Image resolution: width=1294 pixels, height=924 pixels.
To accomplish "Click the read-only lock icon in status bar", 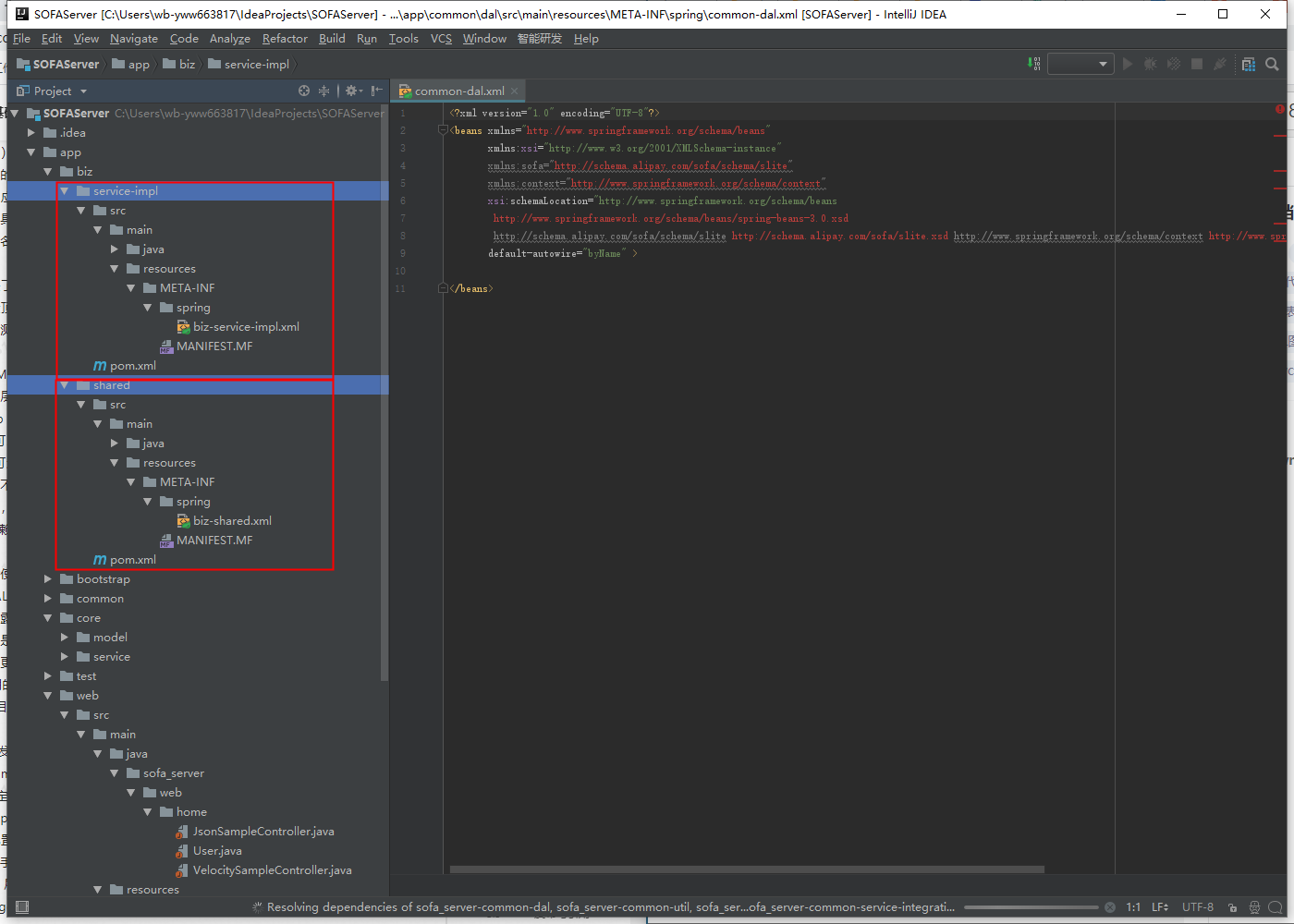I will click(1232, 907).
